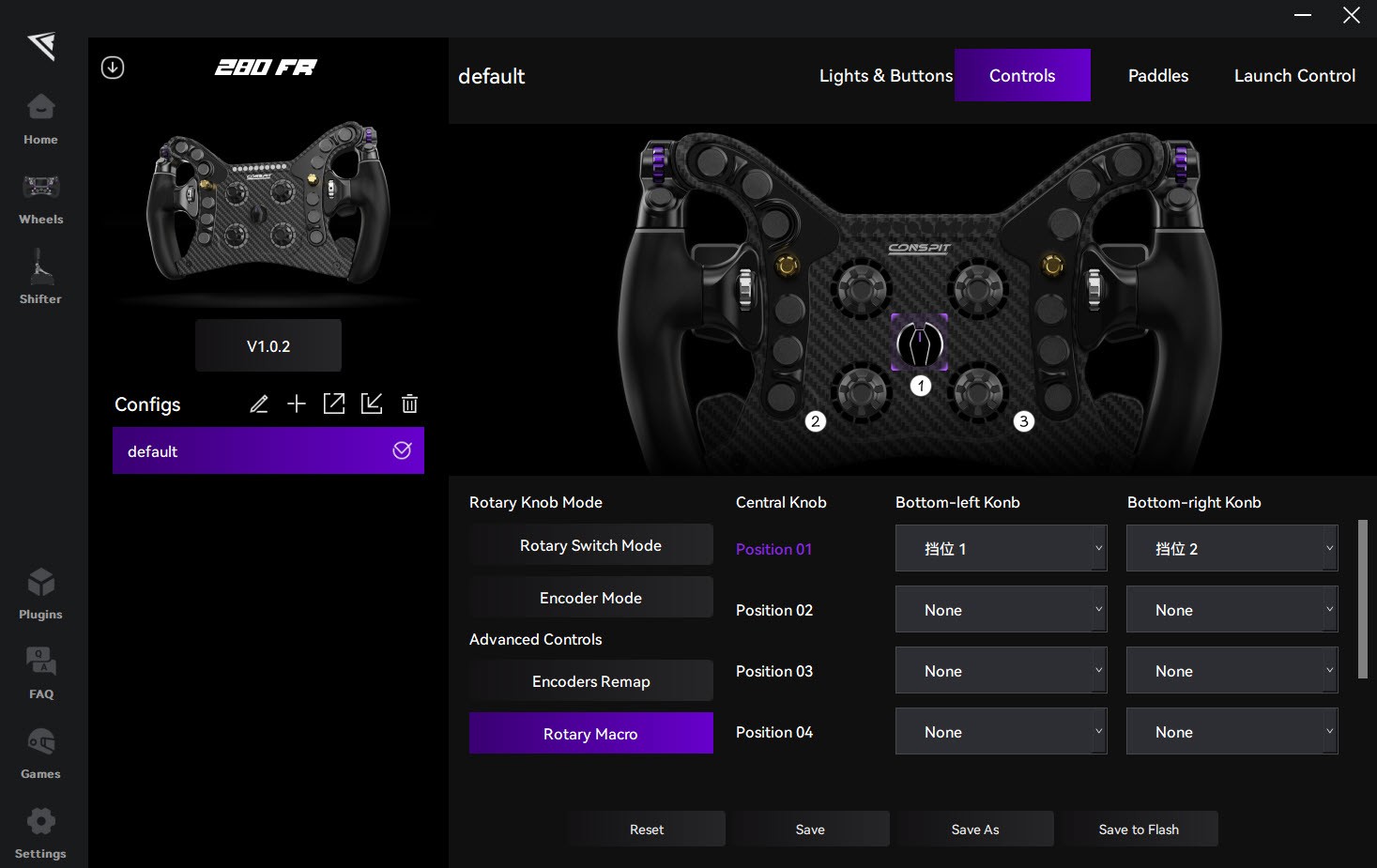The image size is (1377, 868).
Task: Select bottom-left knob marker 2 on wheel
Action: coord(816,421)
